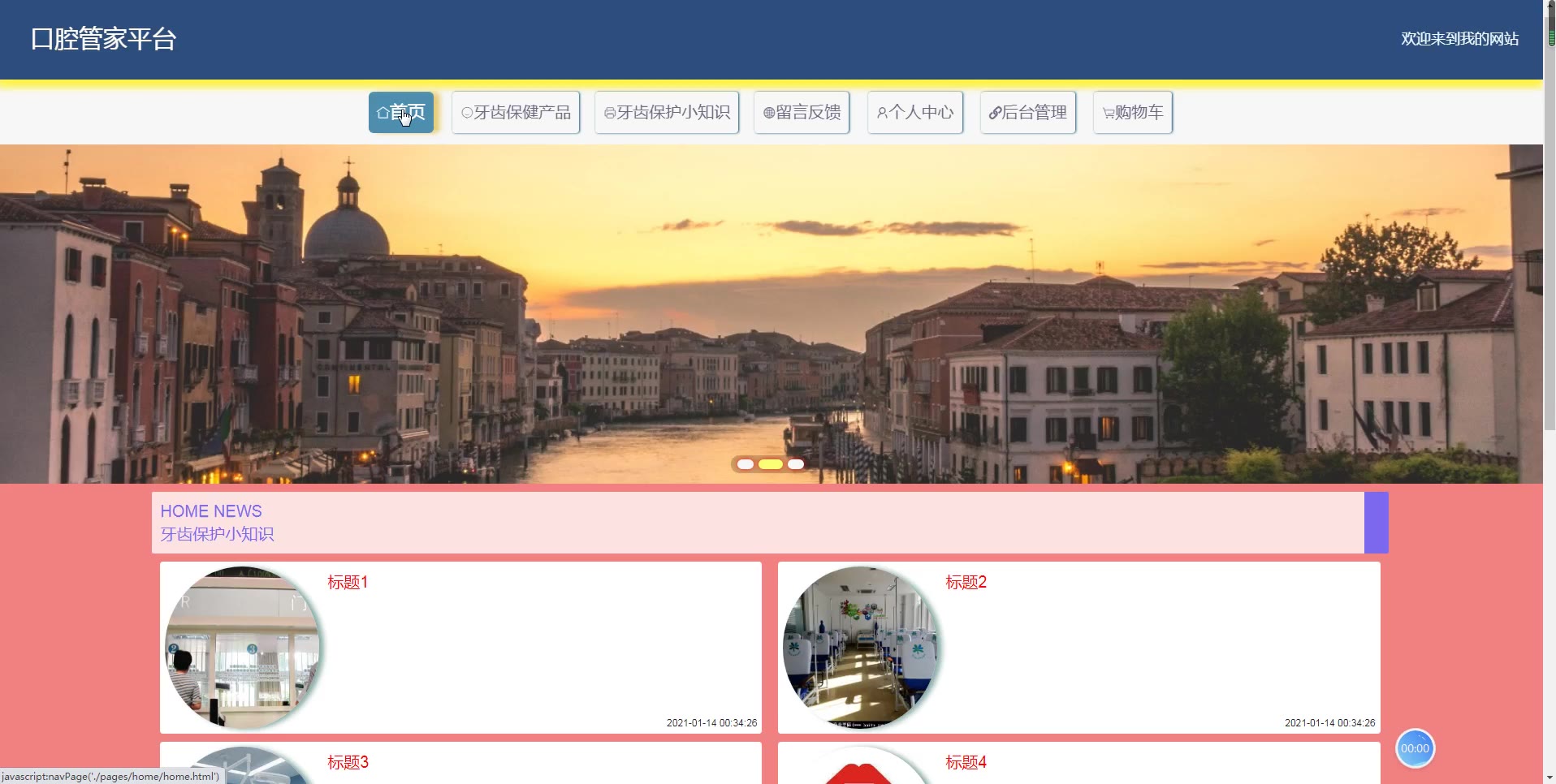This screenshot has height=784, width=1556.
Task: Click the HOME NEWS heading
Action: pyautogui.click(x=211, y=511)
